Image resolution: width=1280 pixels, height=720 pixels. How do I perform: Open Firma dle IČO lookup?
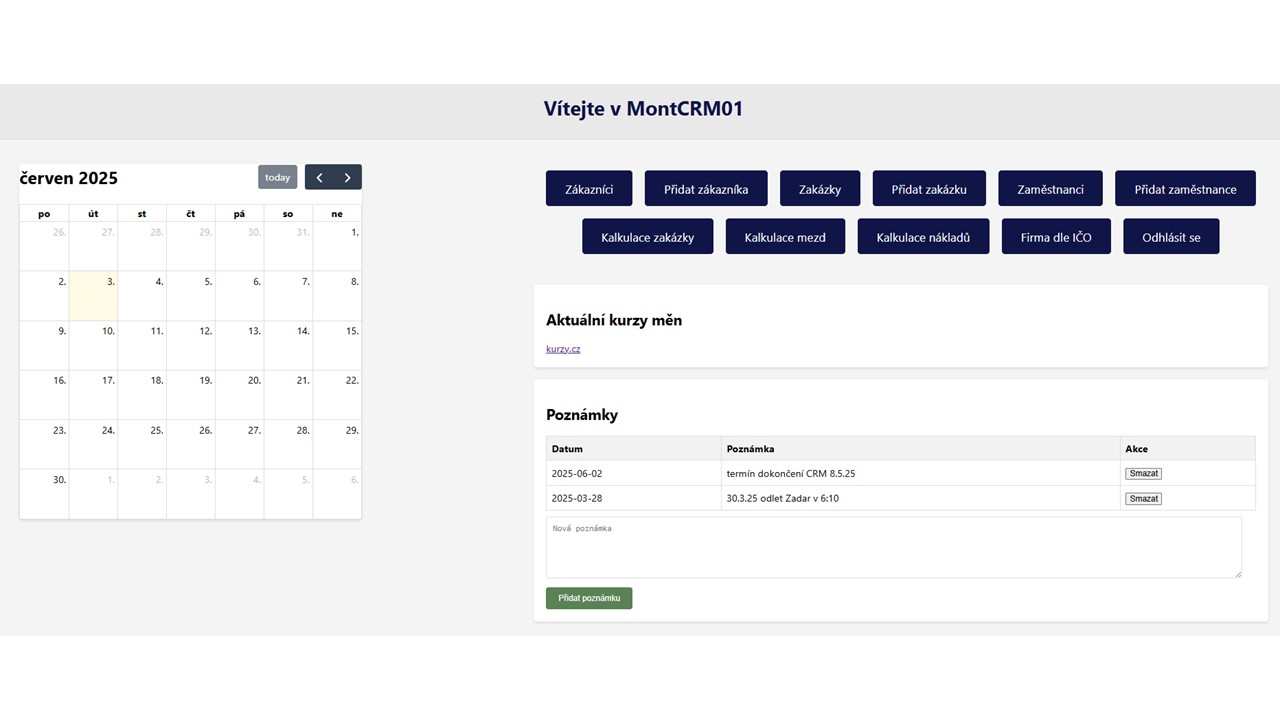[1056, 237]
